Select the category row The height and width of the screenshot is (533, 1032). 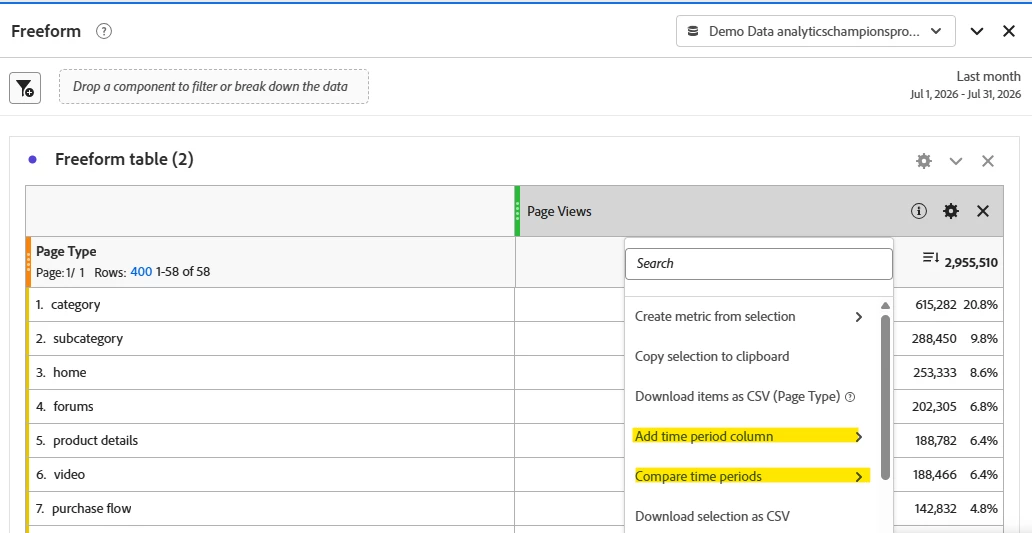[x=271, y=305]
